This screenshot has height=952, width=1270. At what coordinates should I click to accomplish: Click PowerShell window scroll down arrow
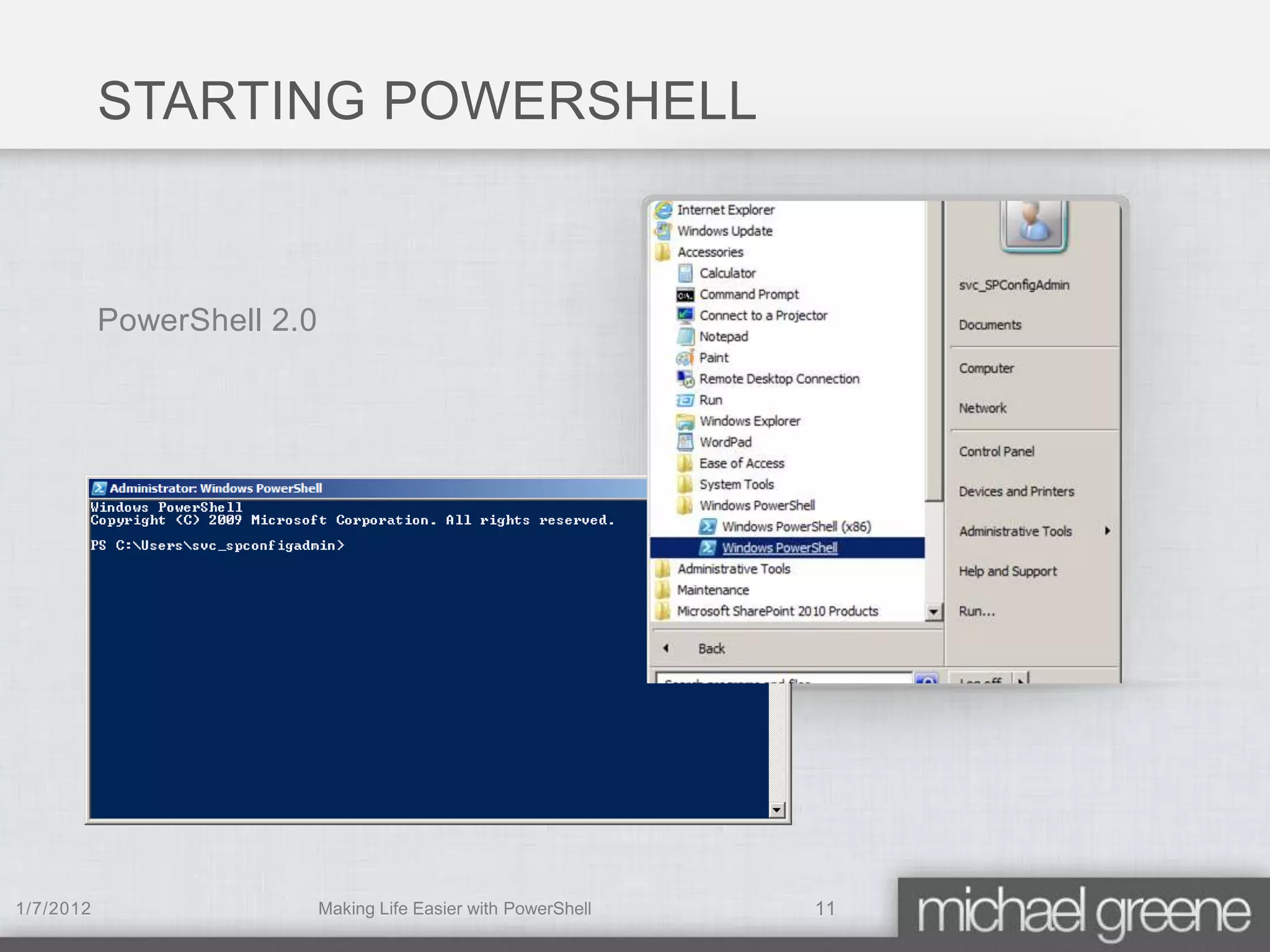(x=777, y=809)
